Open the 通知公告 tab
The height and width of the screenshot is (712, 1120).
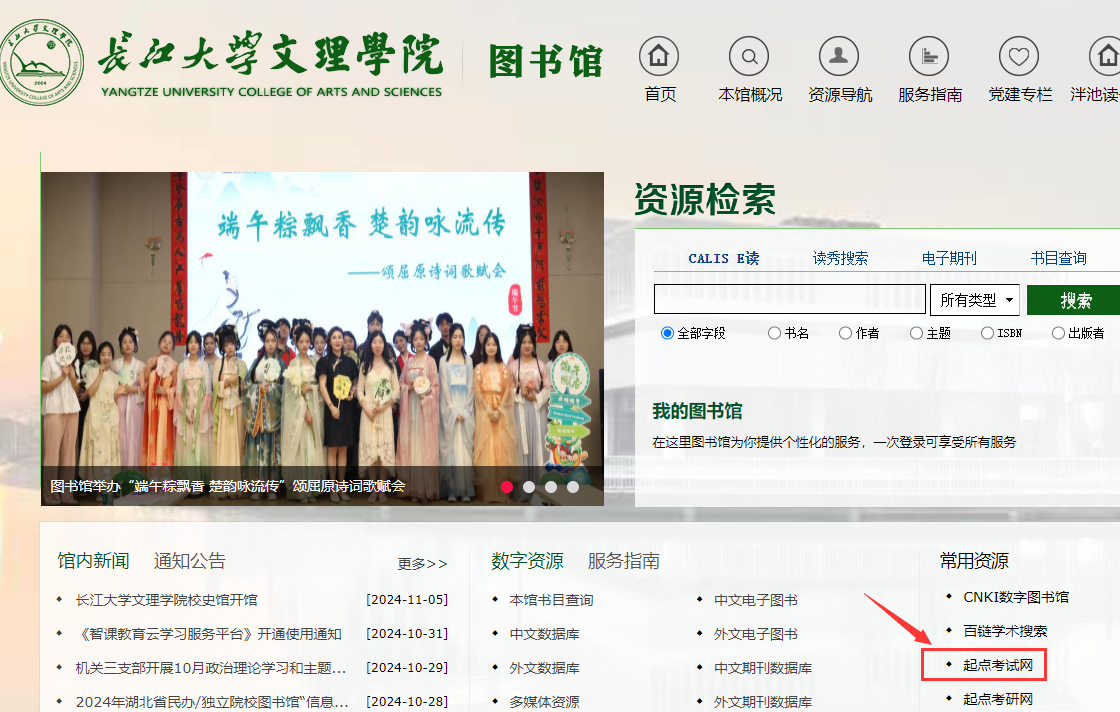point(190,561)
